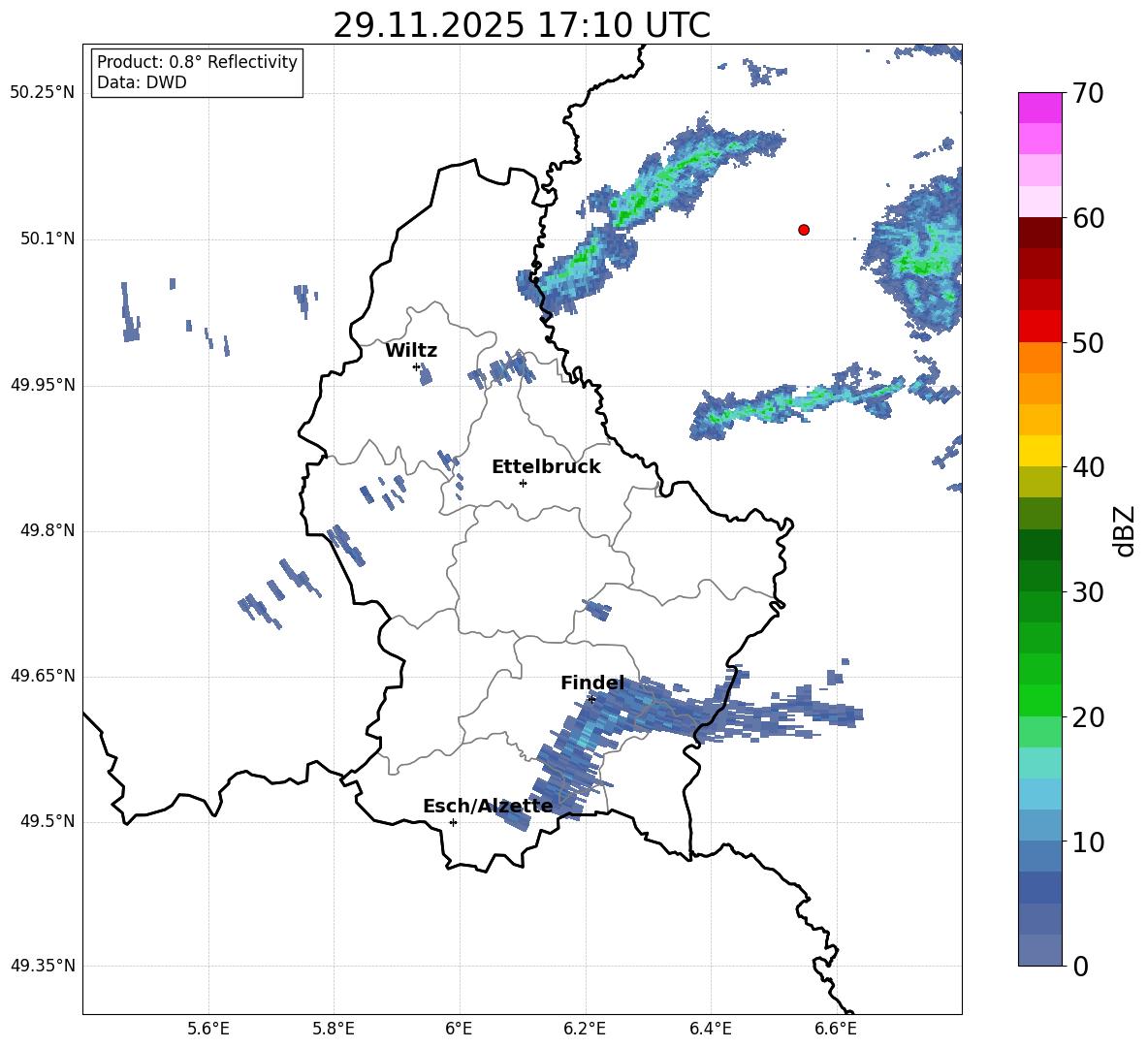
Task: Click the red dot radar marker
Action: pyautogui.click(x=803, y=230)
